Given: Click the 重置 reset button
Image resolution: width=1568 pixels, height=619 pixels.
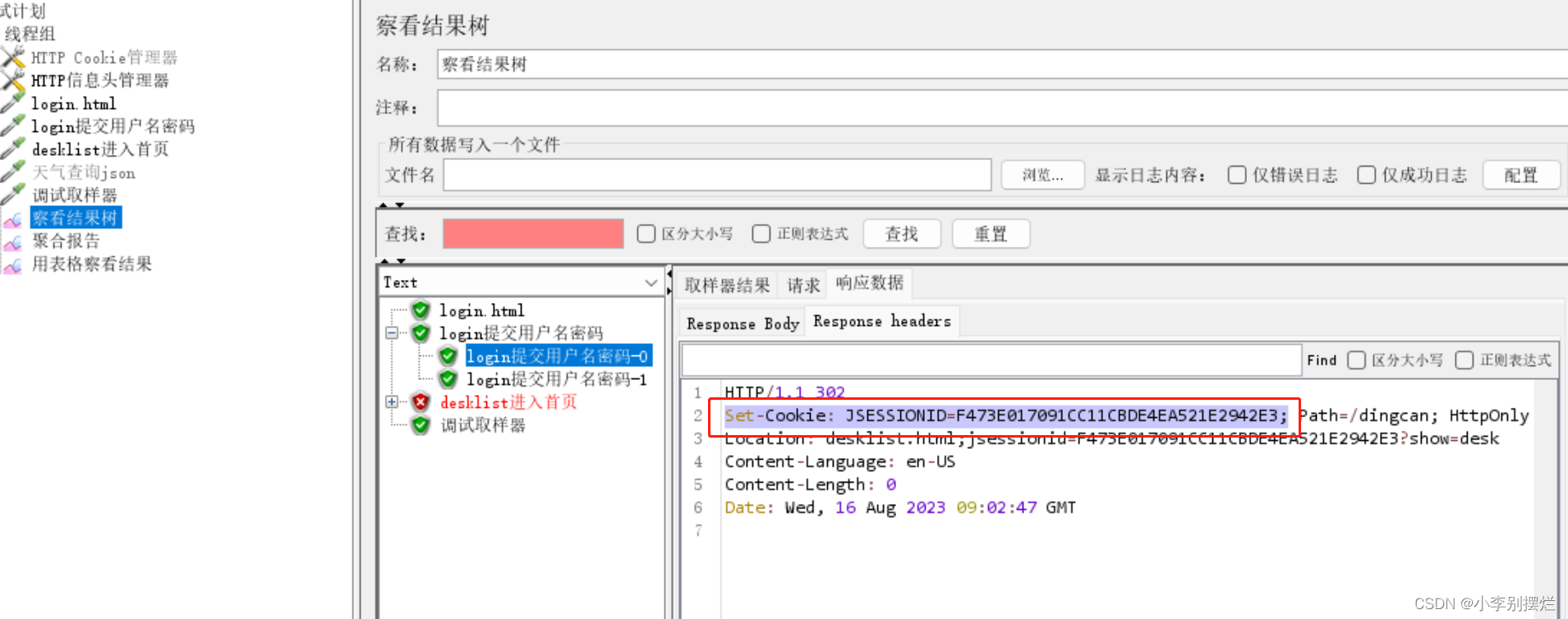Looking at the screenshot, I should [991, 234].
